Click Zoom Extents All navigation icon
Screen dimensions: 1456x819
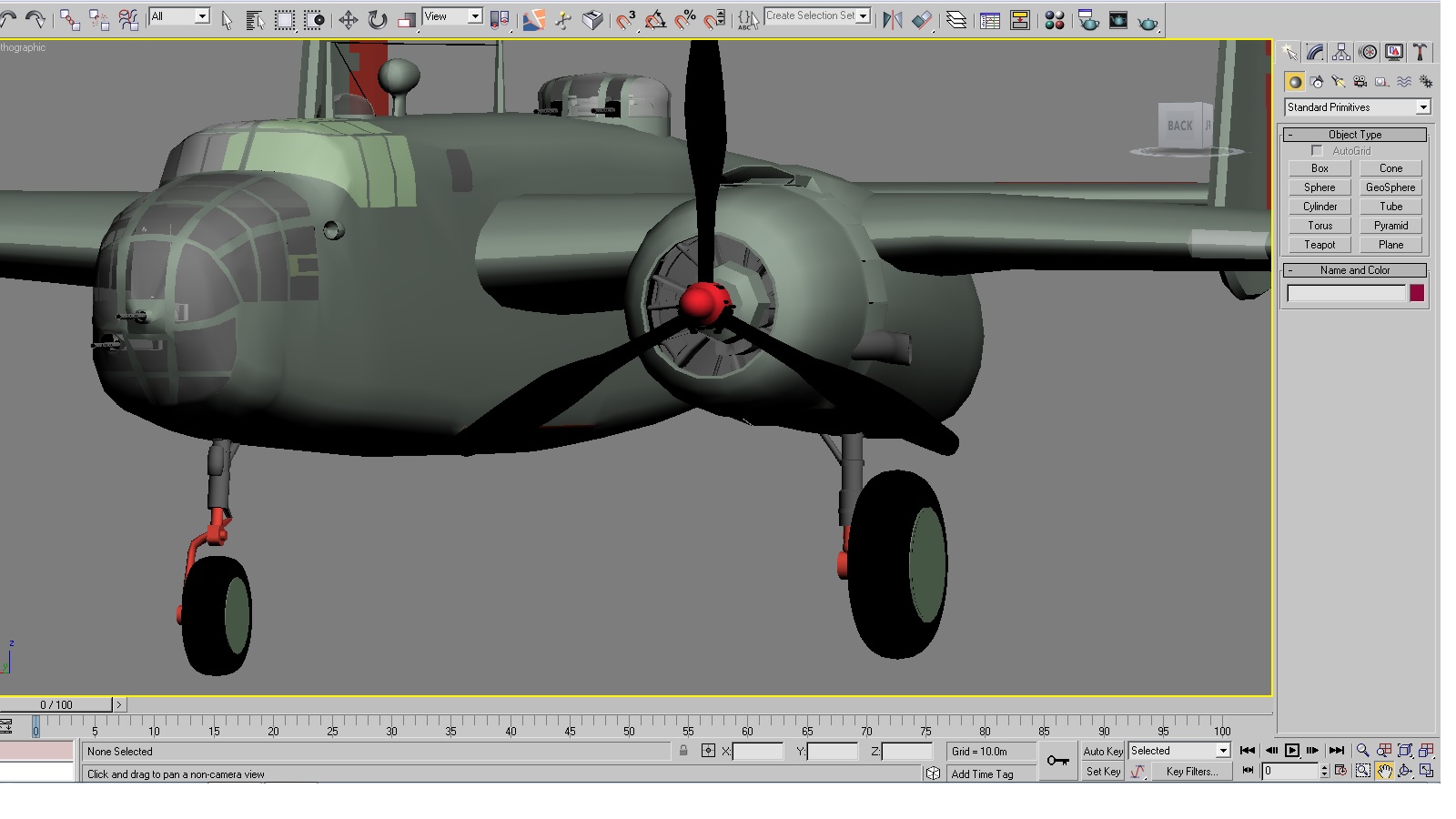pyautogui.click(x=1427, y=751)
